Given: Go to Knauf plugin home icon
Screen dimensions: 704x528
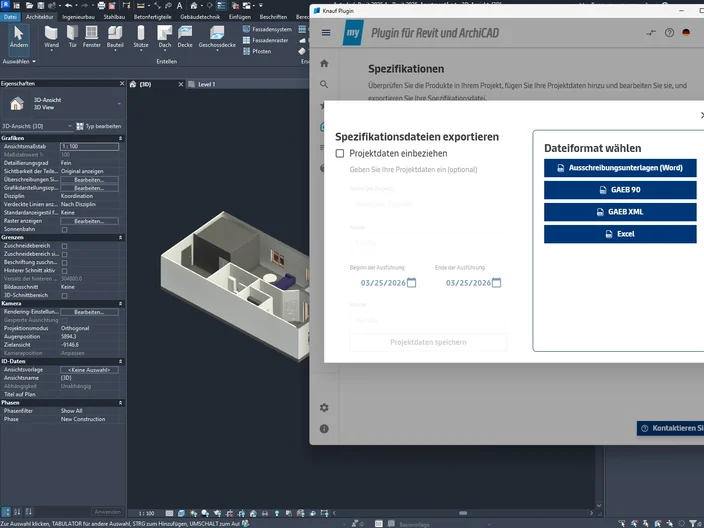Looking at the screenshot, I should click(x=324, y=63).
